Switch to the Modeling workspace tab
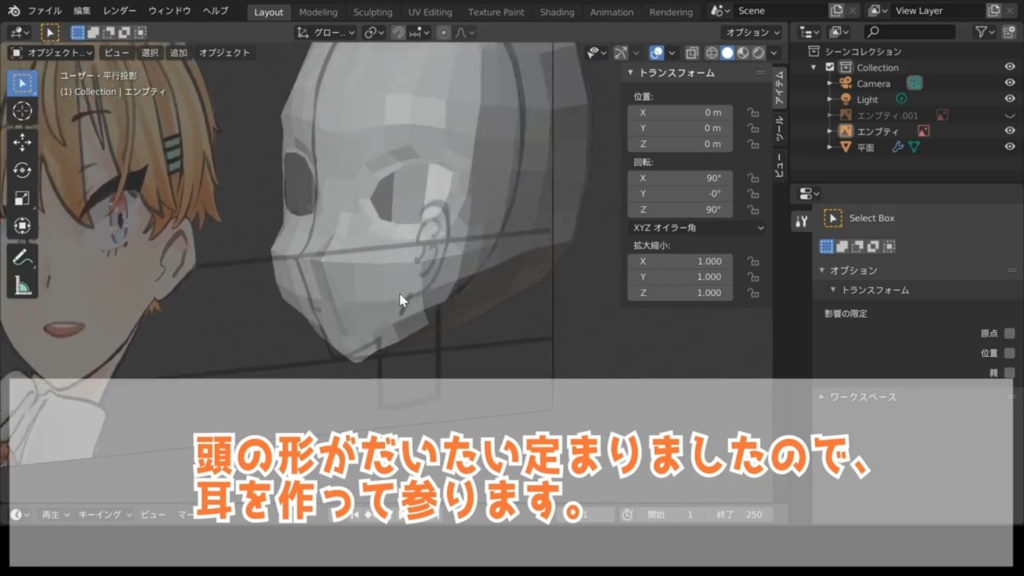The width and height of the screenshot is (1024, 576). pyautogui.click(x=319, y=12)
